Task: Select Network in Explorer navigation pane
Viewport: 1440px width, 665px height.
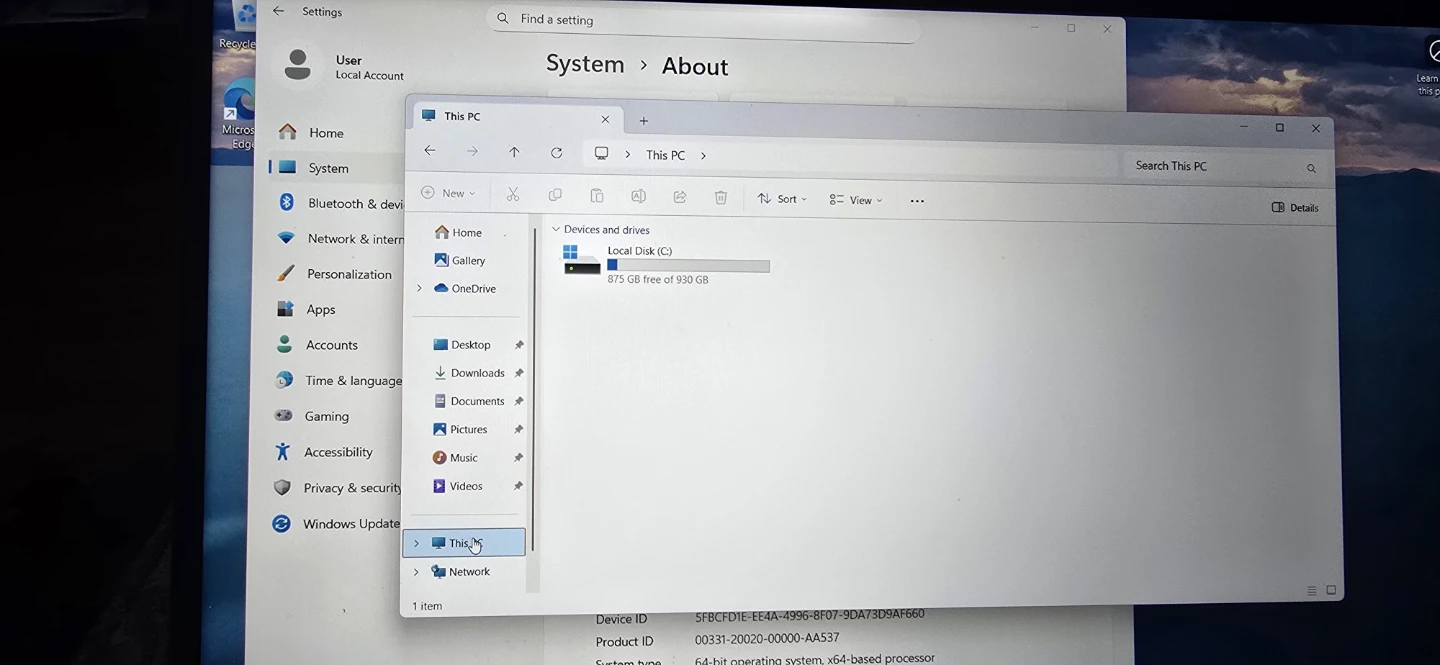Action: [460, 572]
